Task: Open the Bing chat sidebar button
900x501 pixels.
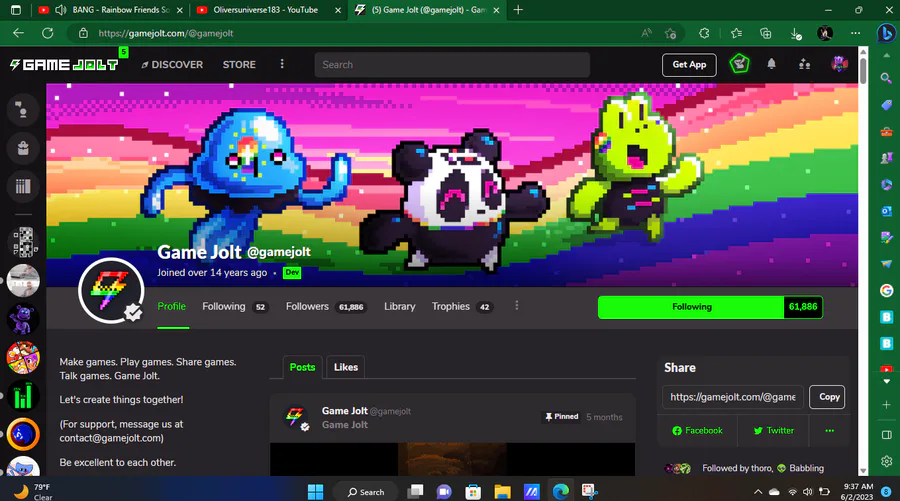Action: (886, 33)
